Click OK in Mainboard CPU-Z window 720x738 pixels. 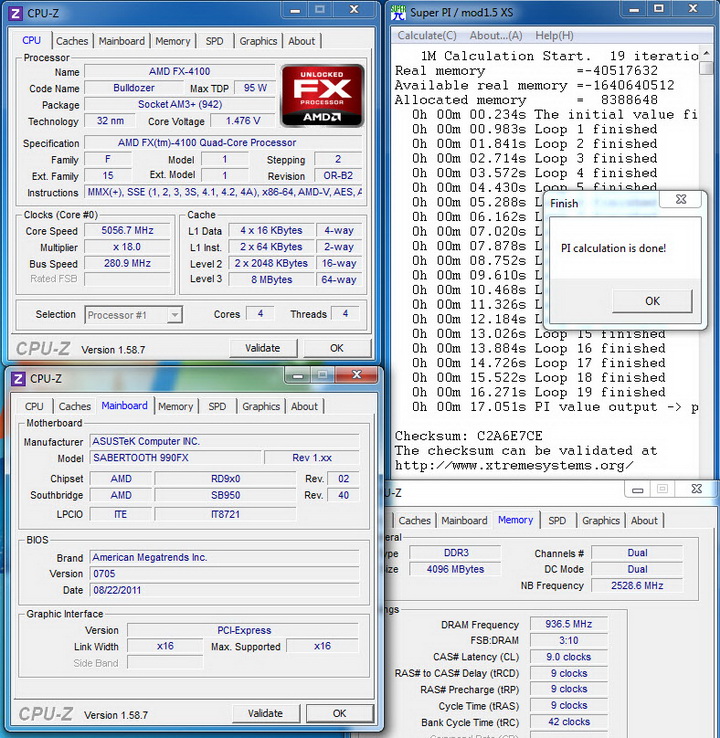pos(339,714)
